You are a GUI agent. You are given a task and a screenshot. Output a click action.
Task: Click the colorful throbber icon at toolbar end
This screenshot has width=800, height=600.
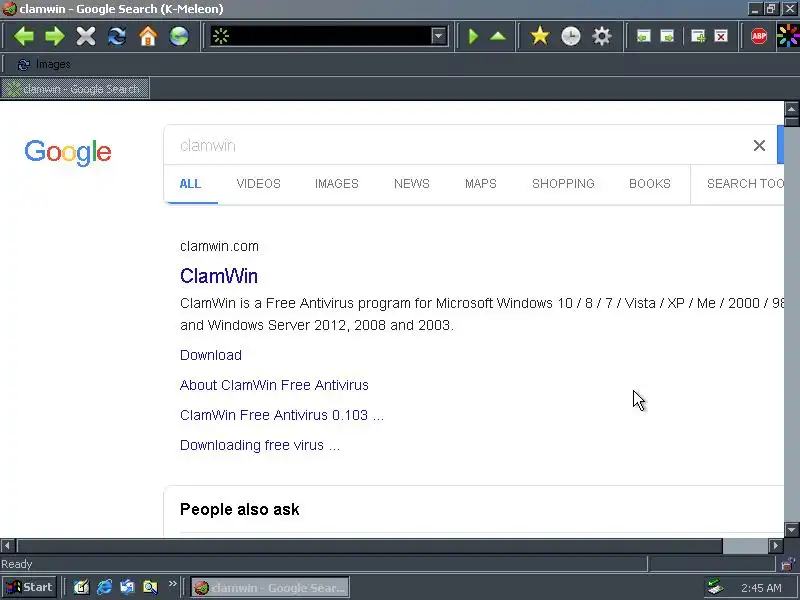pyautogui.click(x=788, y=36)
